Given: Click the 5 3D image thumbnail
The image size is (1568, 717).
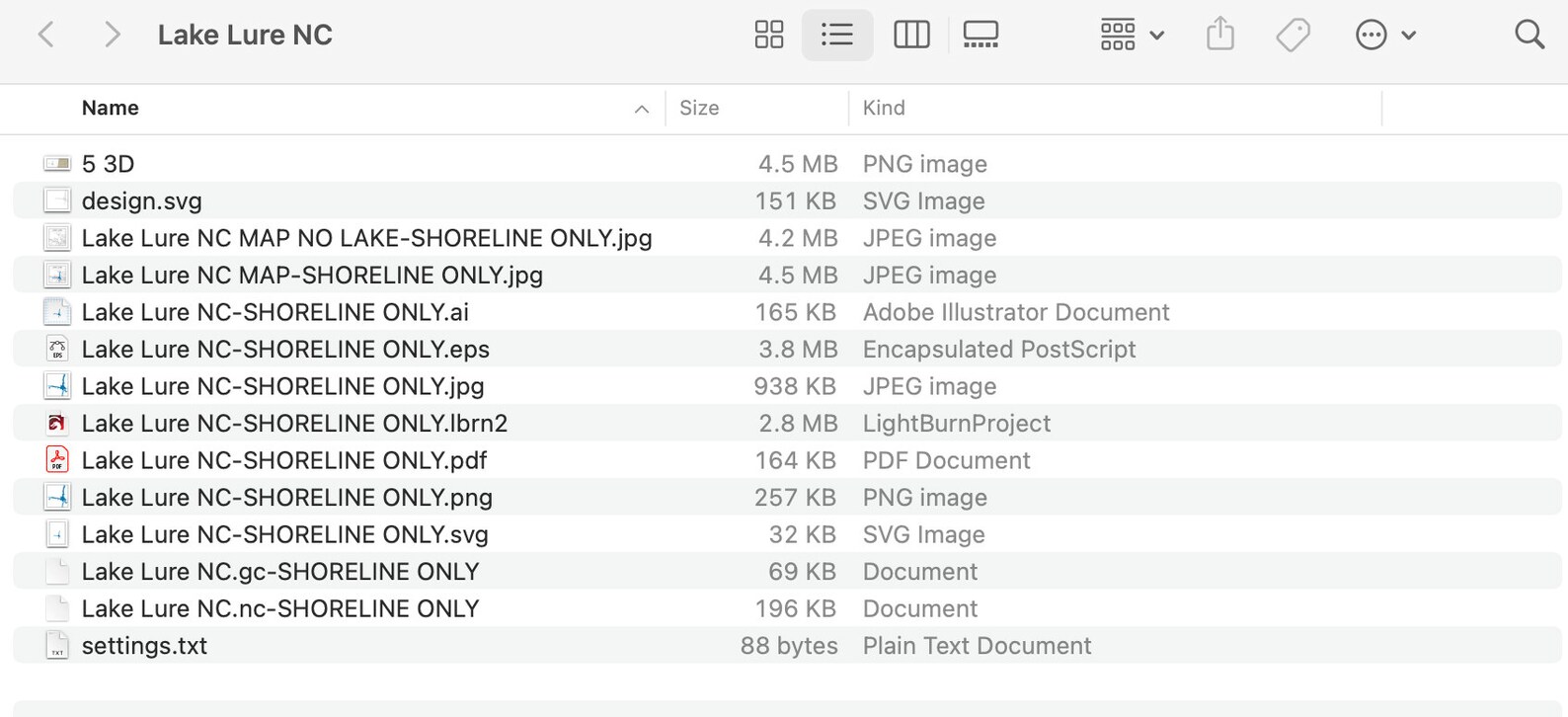Looking at the screenshot, I should pos(57,163).
